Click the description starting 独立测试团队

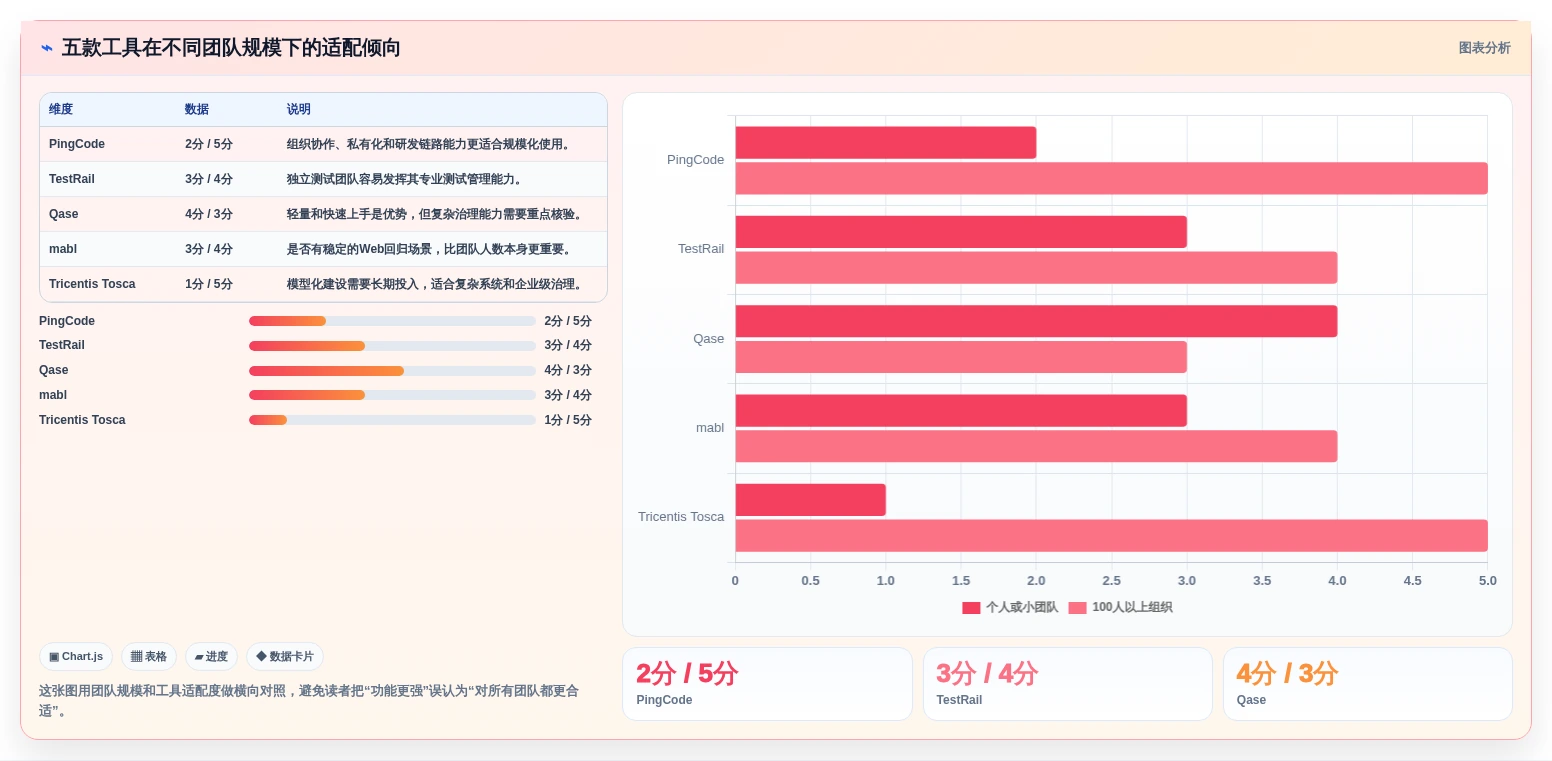(405, 179)
